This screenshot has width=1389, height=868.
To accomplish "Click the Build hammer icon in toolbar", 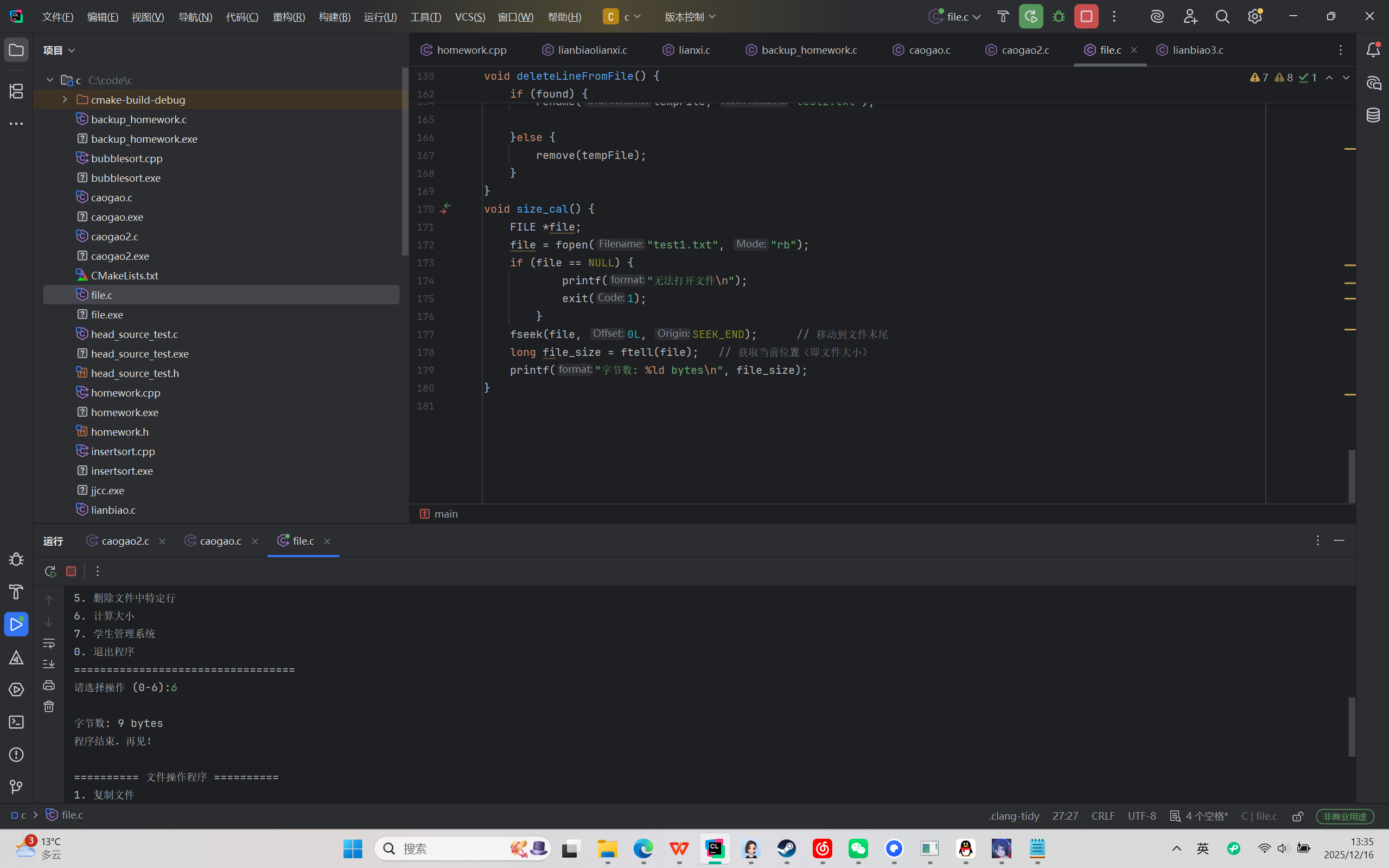I will point(1003,17).
